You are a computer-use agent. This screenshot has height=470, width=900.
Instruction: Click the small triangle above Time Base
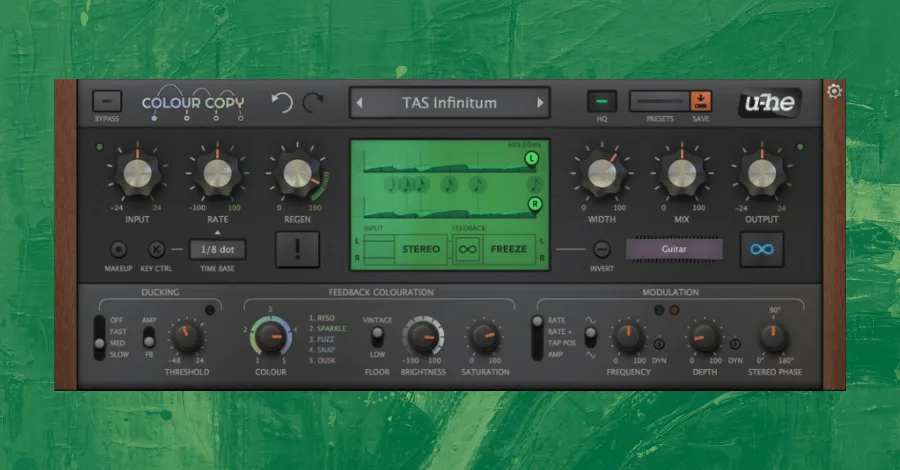pyautogui.click(x=218, y=232)
